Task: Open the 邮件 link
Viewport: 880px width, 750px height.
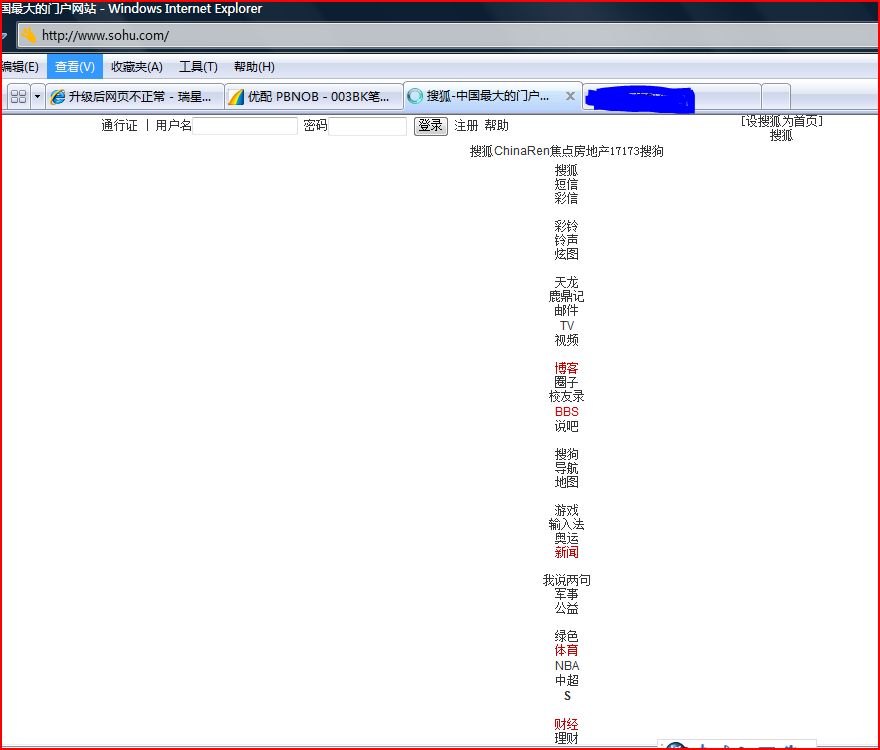Action: (566, 310)
